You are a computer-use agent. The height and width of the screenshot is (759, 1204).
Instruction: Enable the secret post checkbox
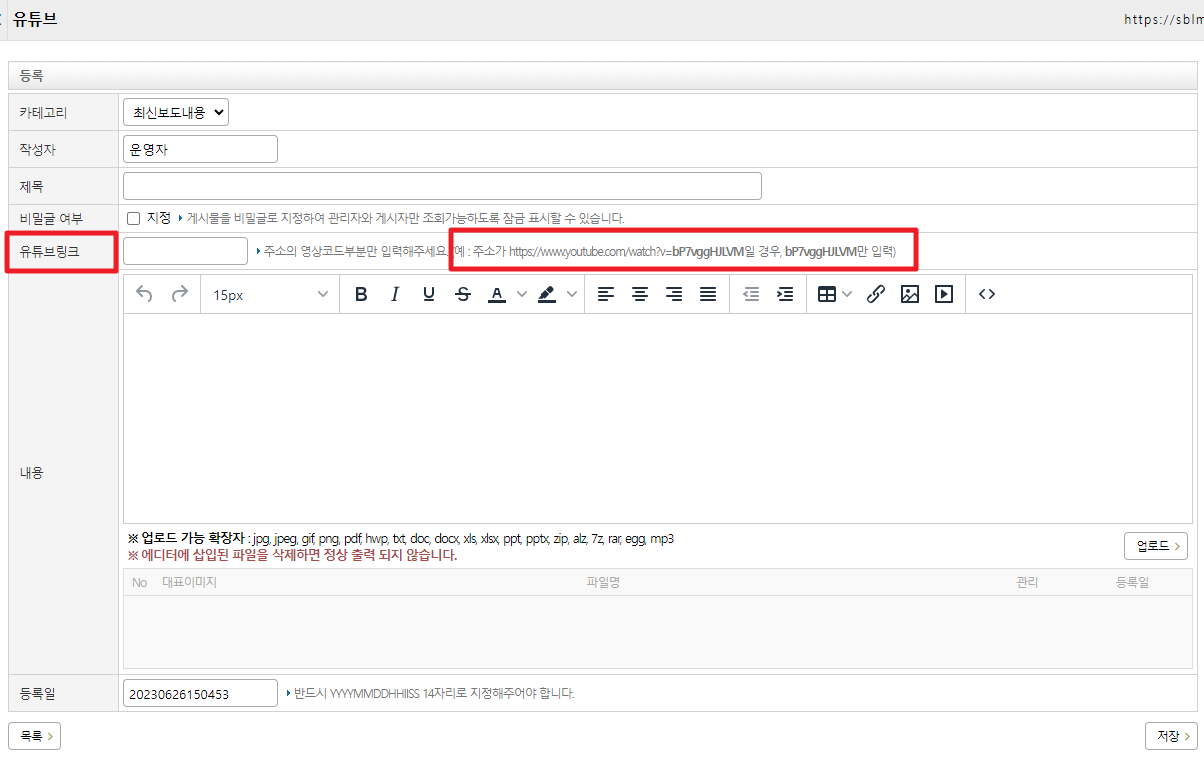133,218
